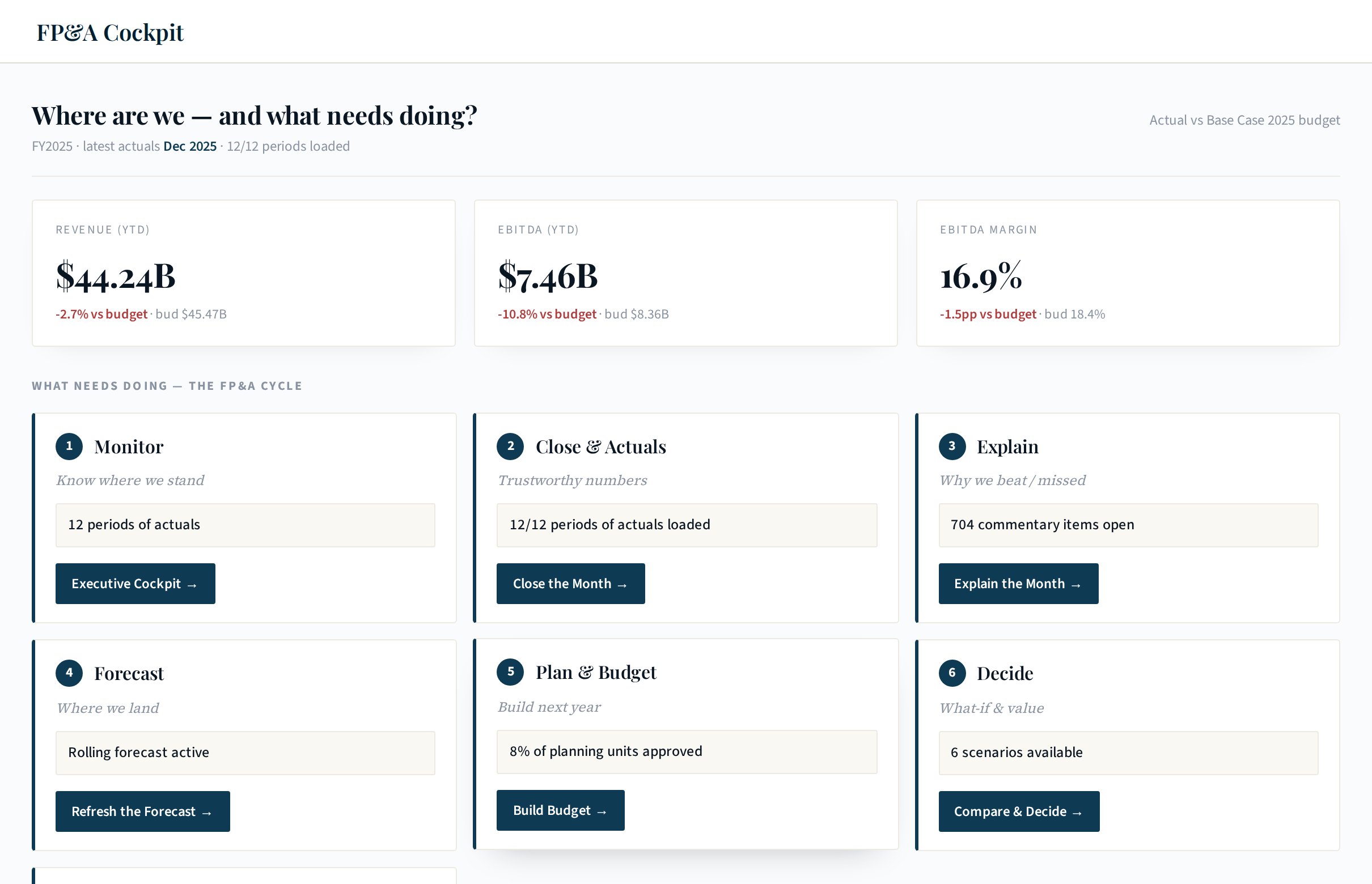This screenshot has height=884, width=1372.
Task: Click 'What-if & value' subtitle
Action: click(991, 708)
